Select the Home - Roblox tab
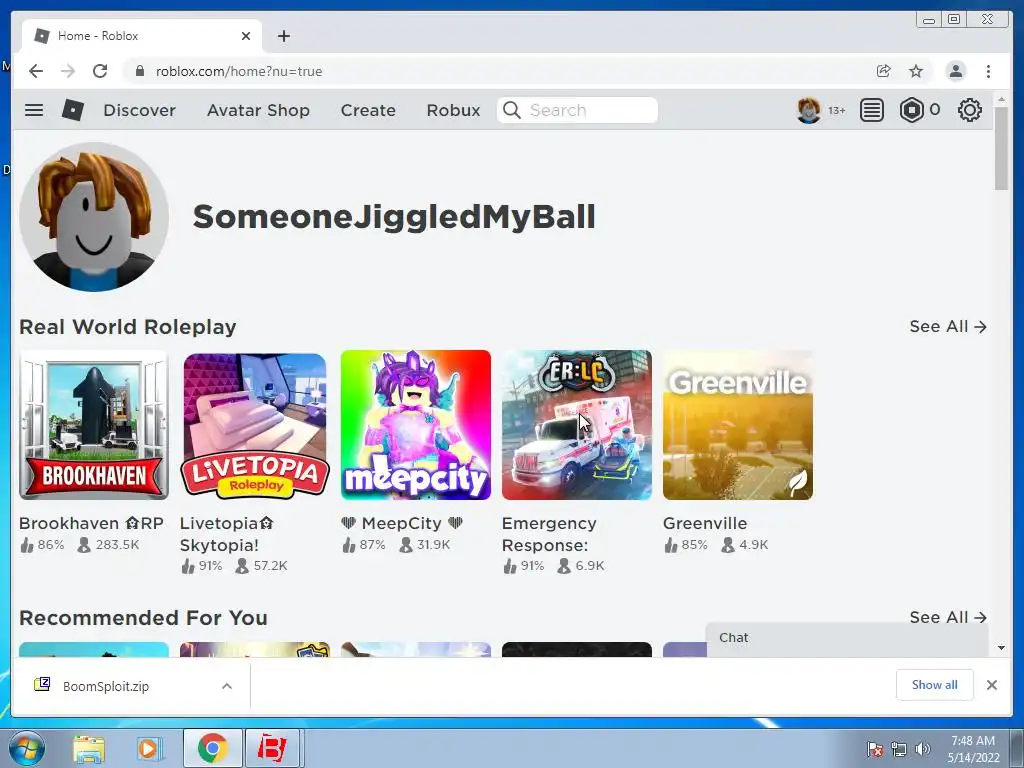 (x=142, y=36)
